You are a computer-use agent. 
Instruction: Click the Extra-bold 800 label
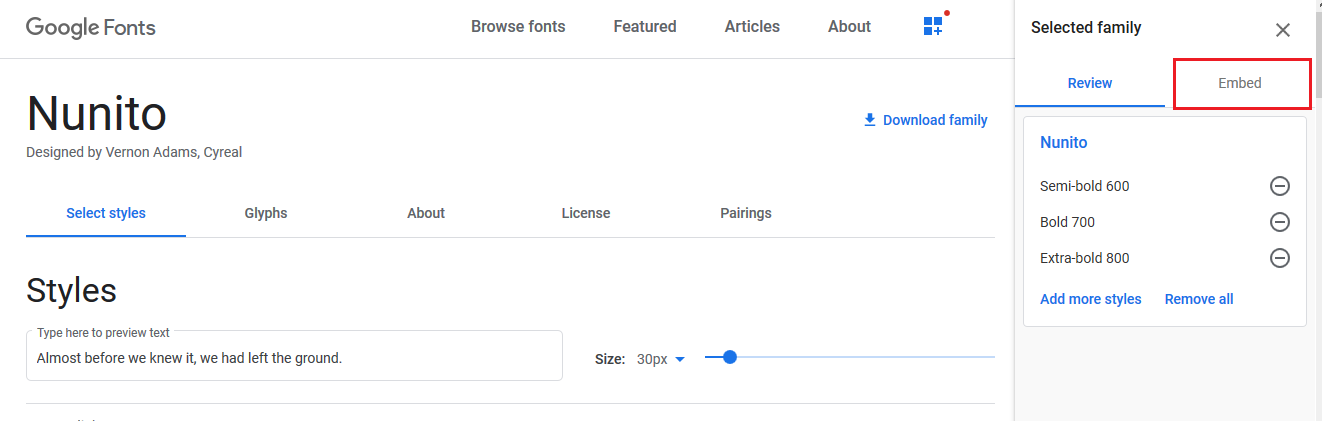pos(1084,258)
